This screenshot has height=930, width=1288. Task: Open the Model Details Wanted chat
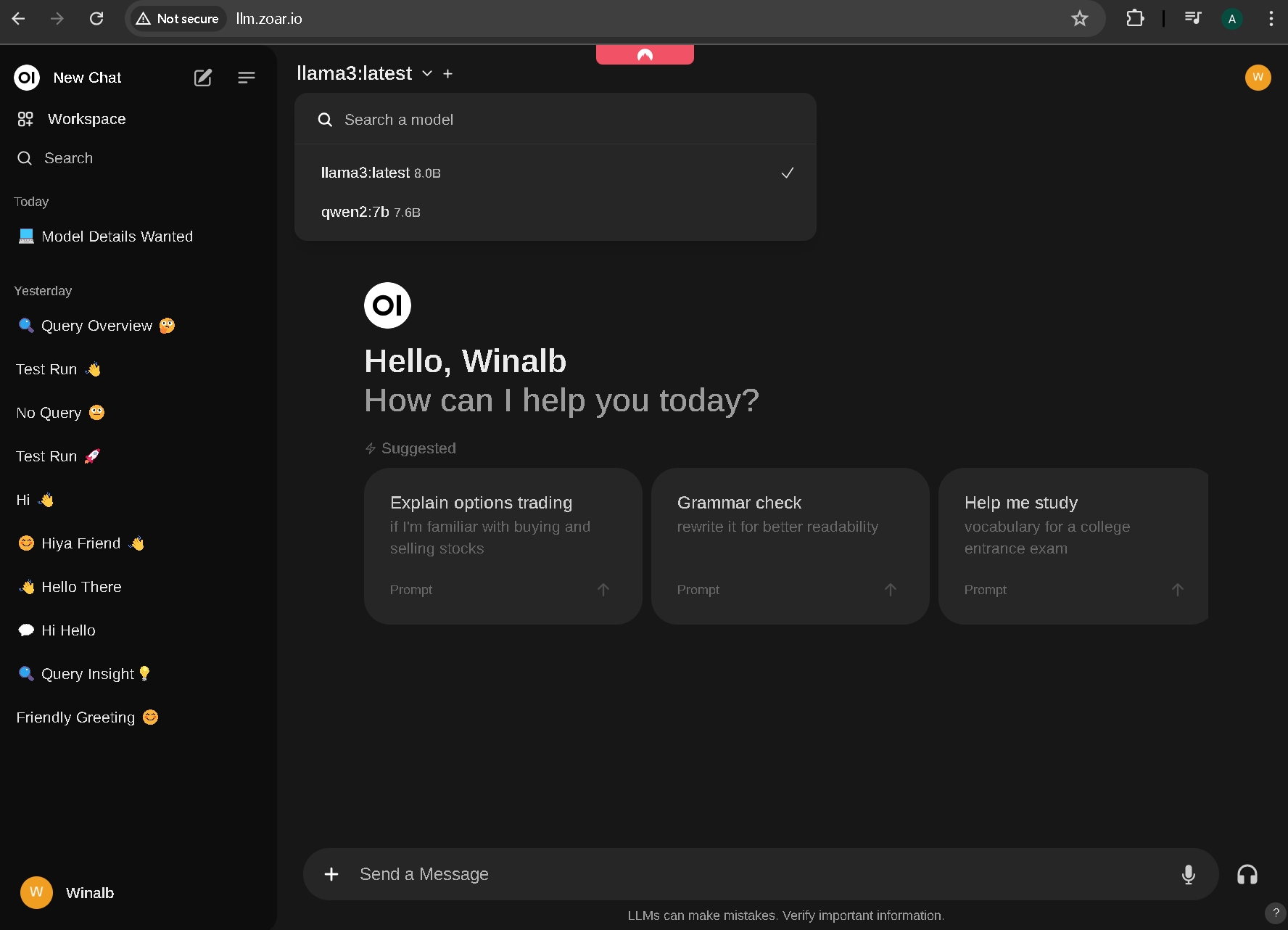click(x=117, y=236)
